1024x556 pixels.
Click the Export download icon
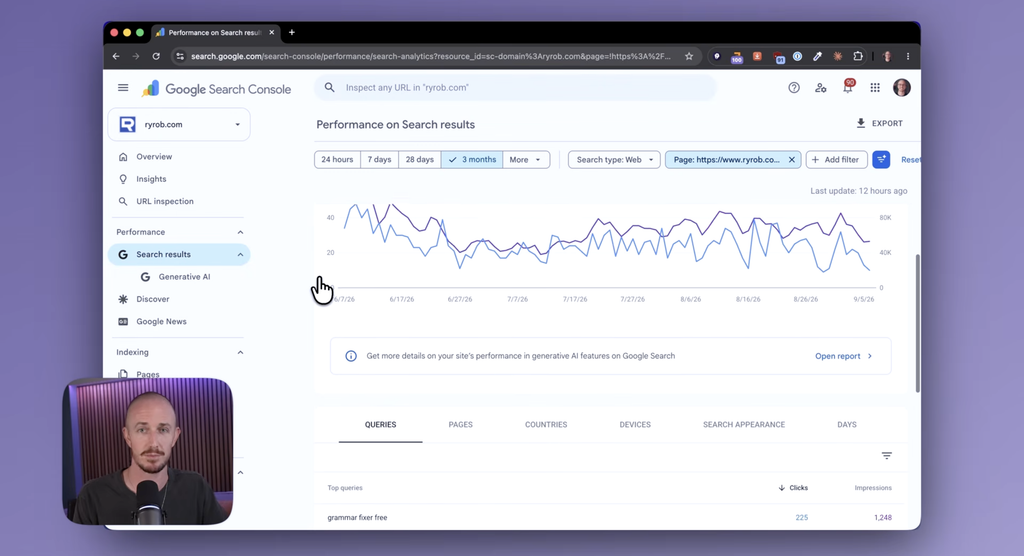[x=861, y=123]
